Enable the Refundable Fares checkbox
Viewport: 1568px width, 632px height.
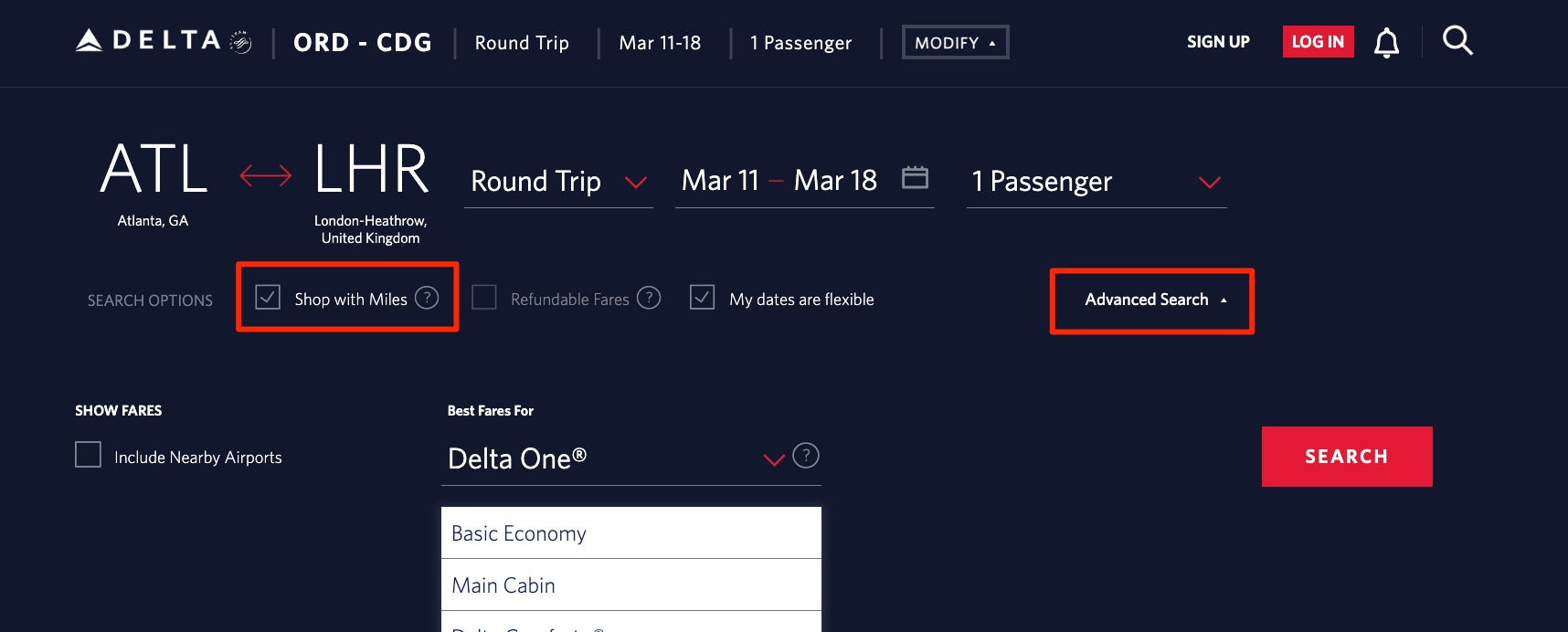(x=484, y=297)
